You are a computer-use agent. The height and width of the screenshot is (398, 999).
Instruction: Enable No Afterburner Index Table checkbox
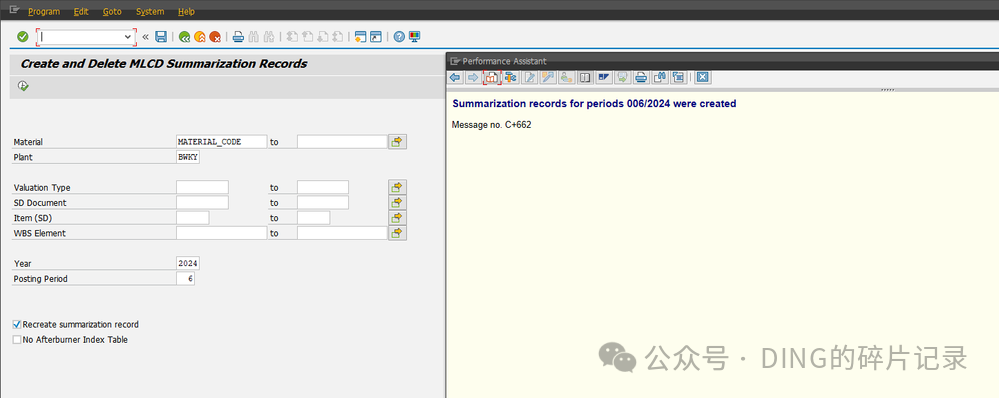pos(17,339)
